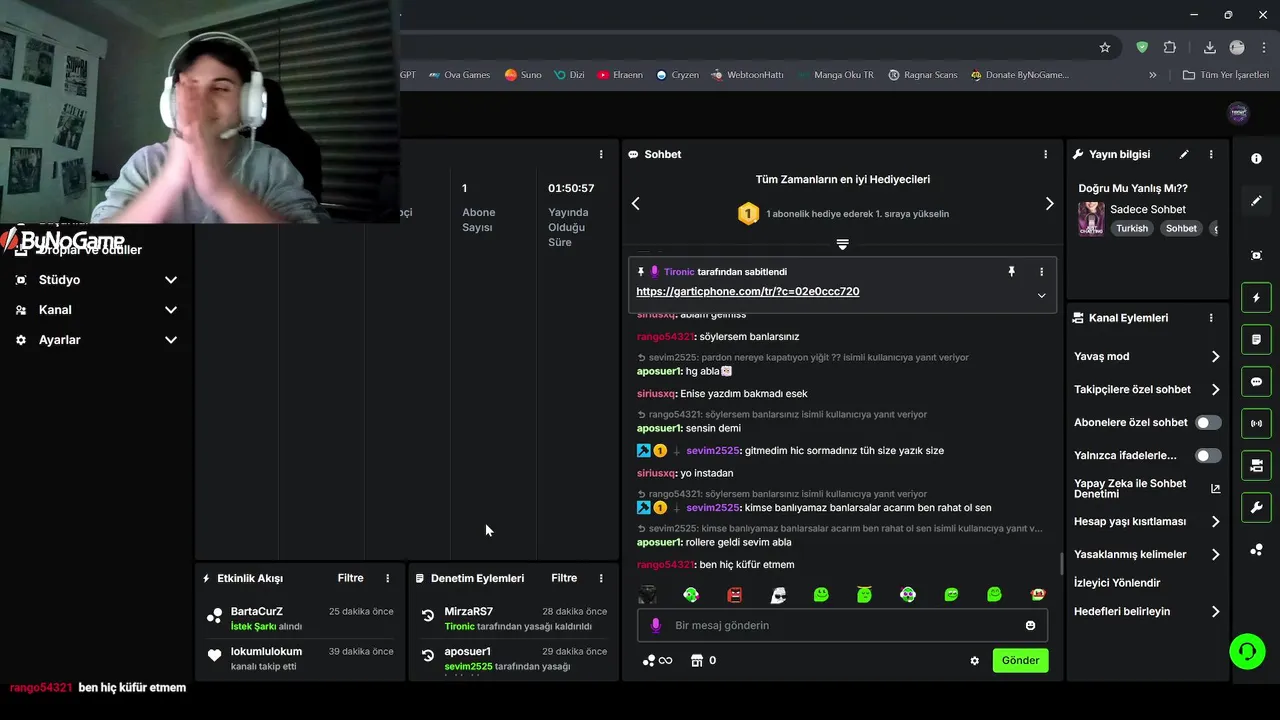
Task: Open the screen capture icon in right sidebar
Action: click(1257, 256)
